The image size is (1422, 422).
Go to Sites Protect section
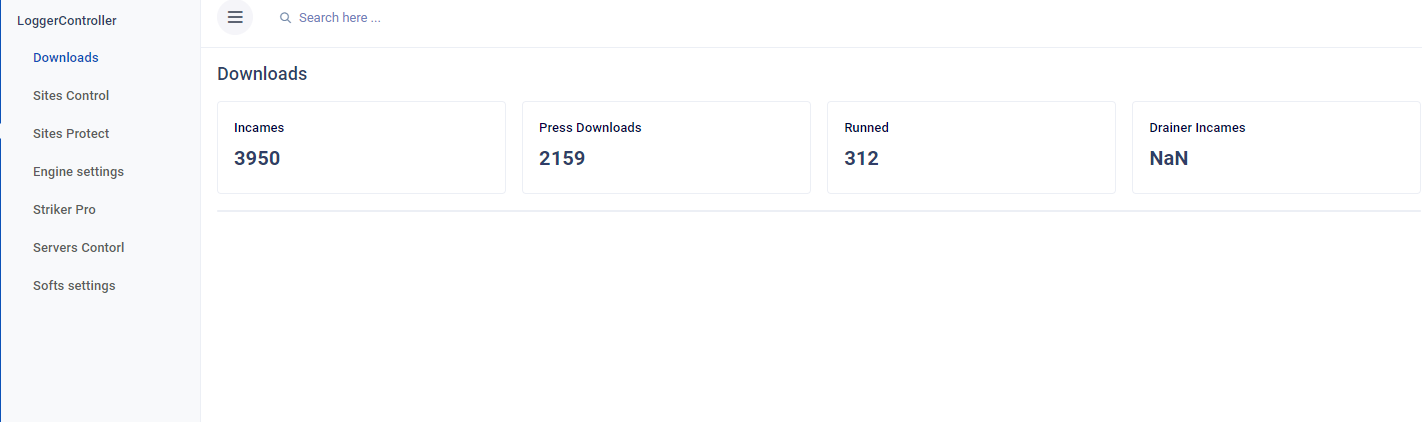[x=71, y=134]
